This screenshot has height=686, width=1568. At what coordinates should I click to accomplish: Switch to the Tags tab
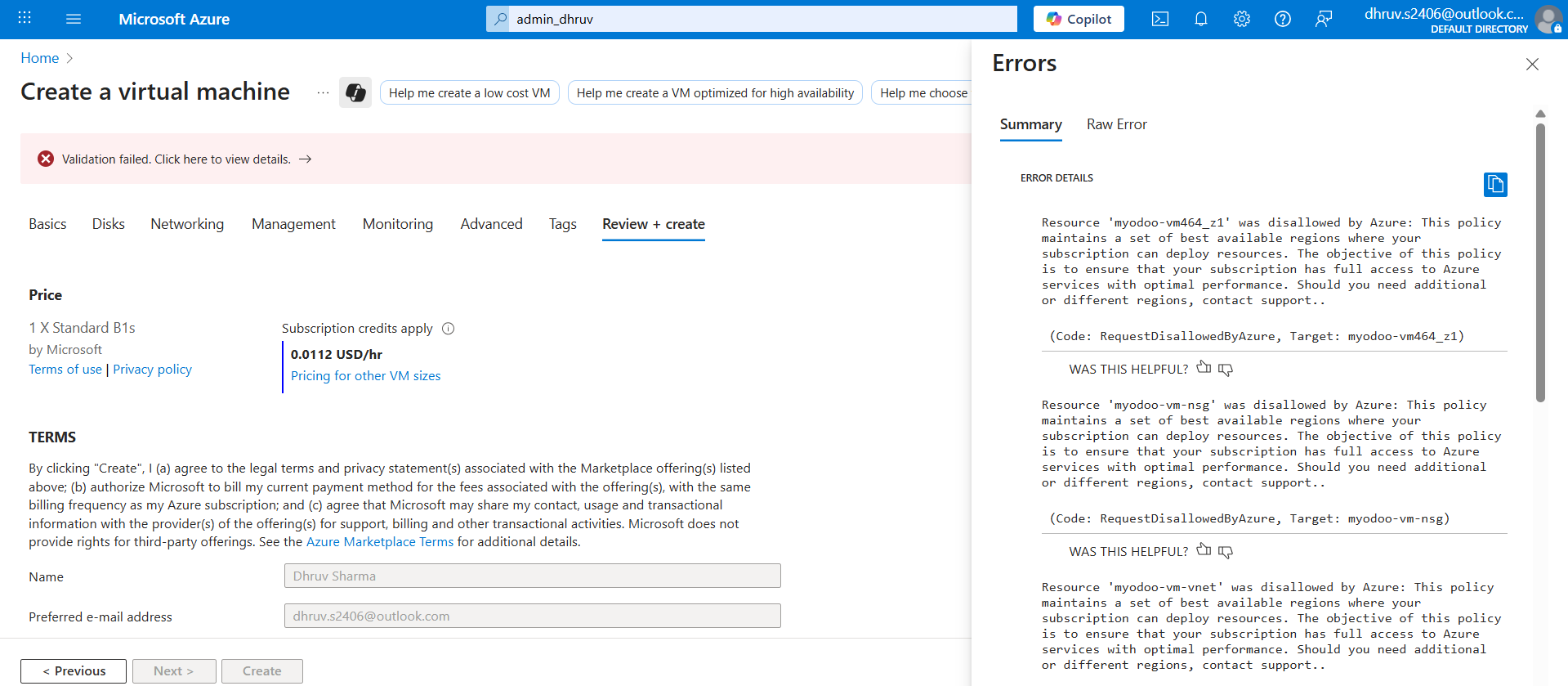tap(562, 224)
